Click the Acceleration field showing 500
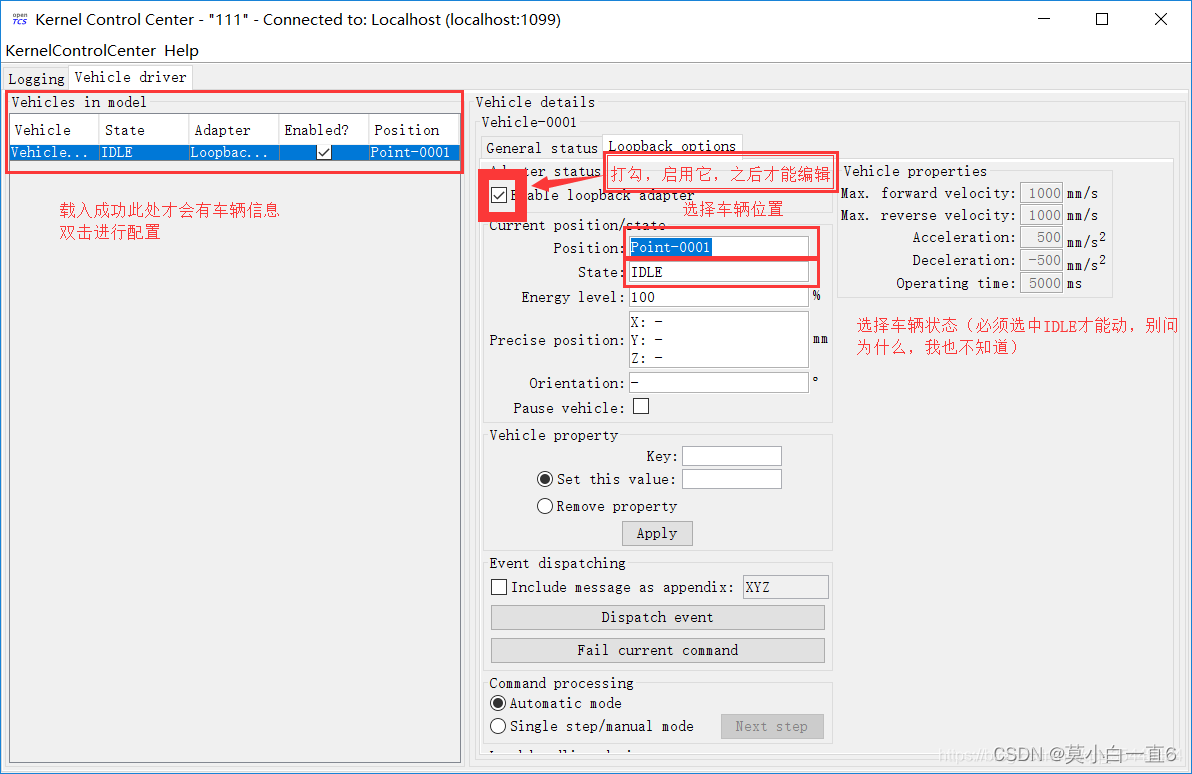The width and height of the screenshot is (1192, 774). 1041,237
